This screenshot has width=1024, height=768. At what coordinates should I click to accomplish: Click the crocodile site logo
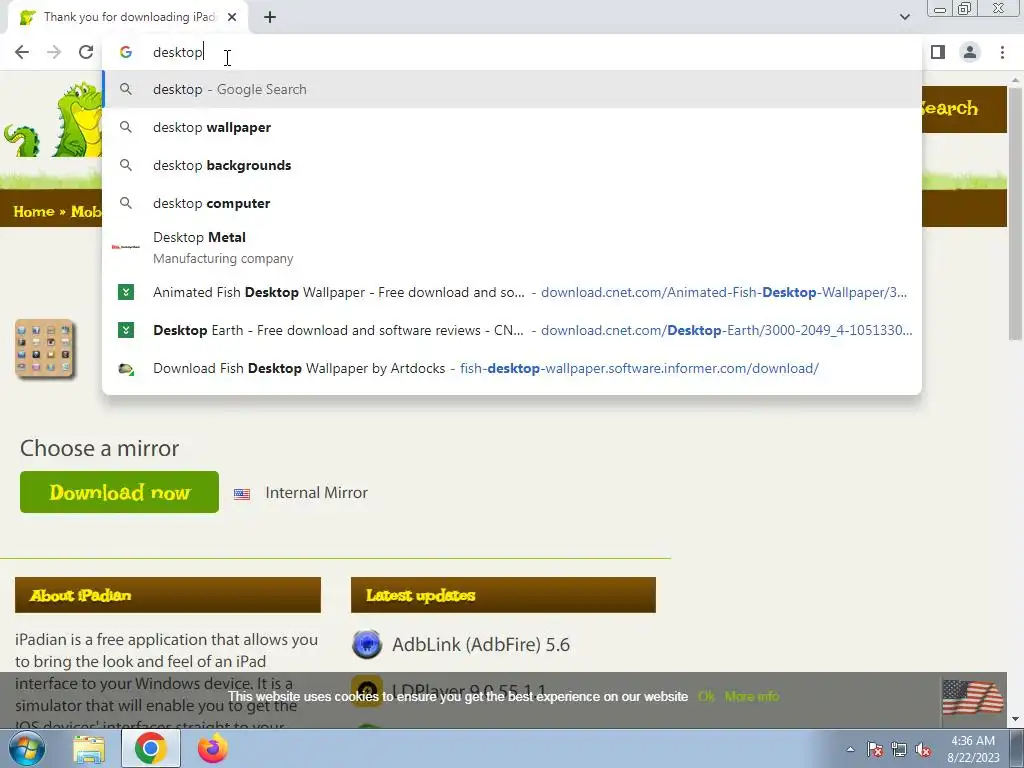tap(54, 120)
